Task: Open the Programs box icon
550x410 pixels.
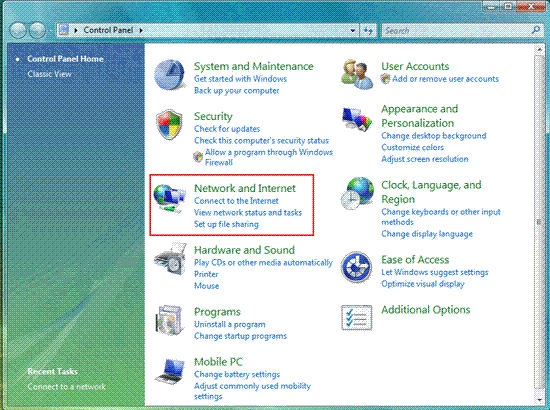Action: (x=170, y=320)
